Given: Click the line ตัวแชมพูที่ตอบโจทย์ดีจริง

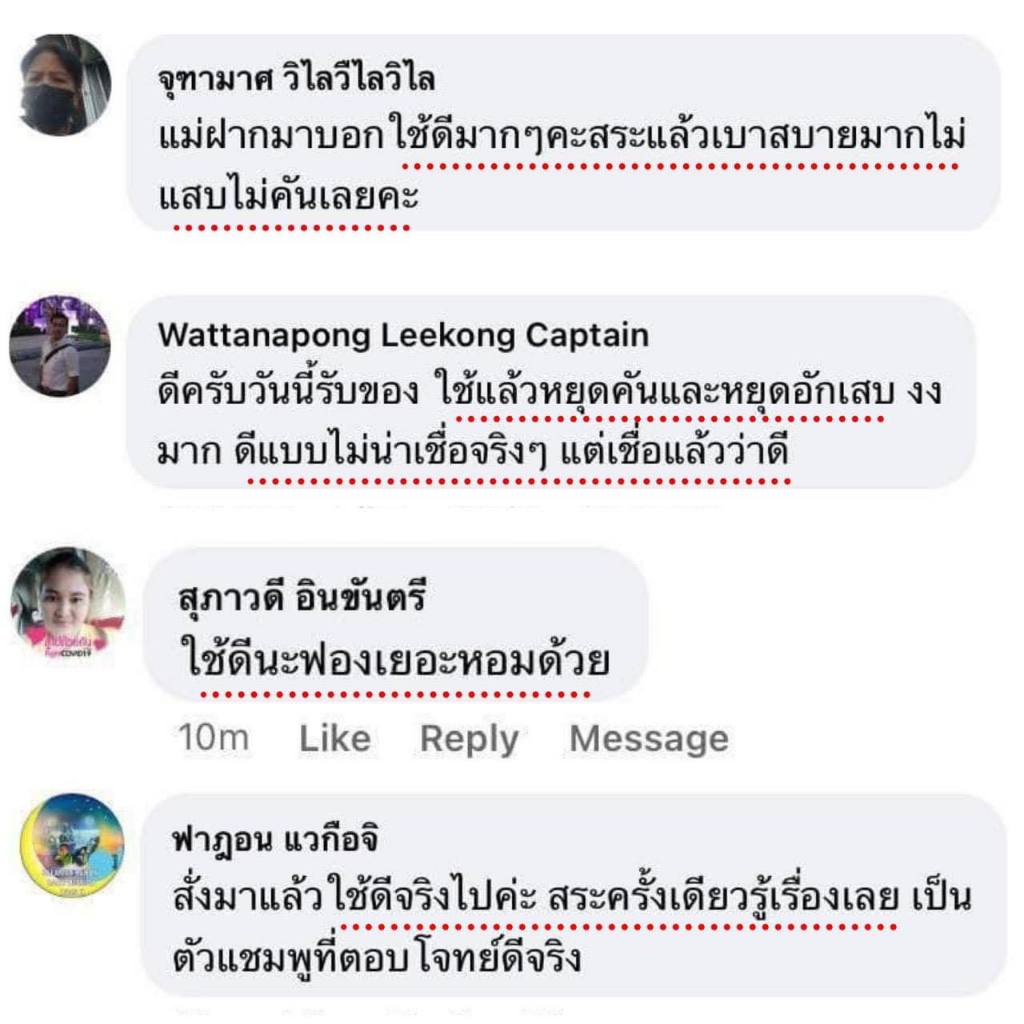Looking at the screenshot, I should tap(377, 957).
